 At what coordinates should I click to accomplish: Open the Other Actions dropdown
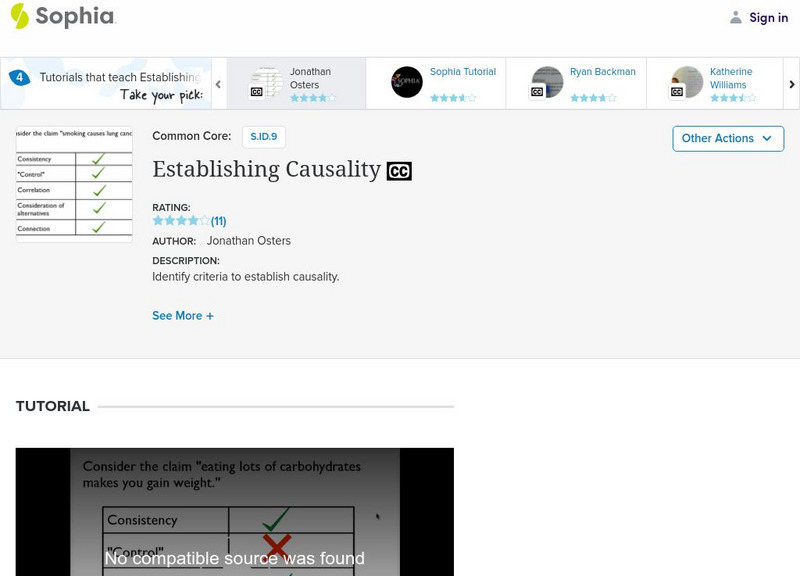pos(727,139)
